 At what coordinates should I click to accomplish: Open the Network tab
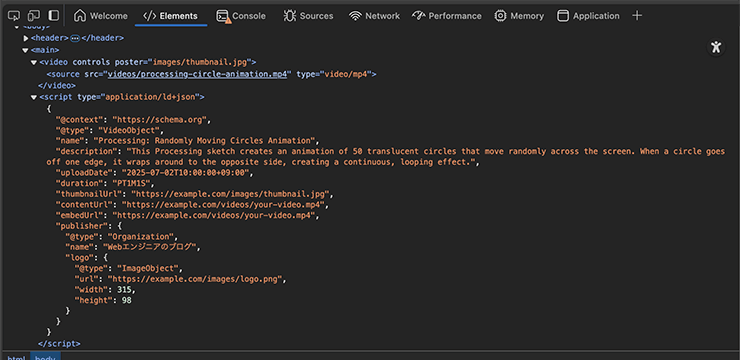click(x=374, y=16)
